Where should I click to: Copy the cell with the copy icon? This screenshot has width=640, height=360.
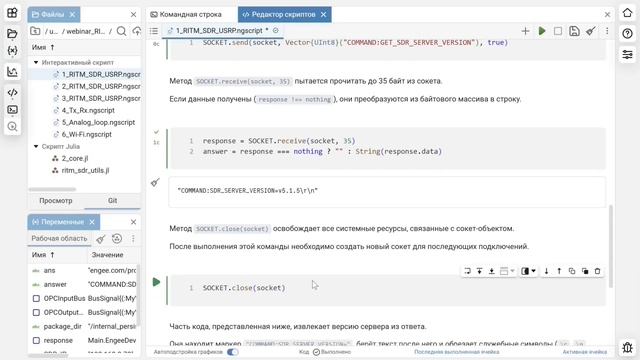tap(572, 271)
